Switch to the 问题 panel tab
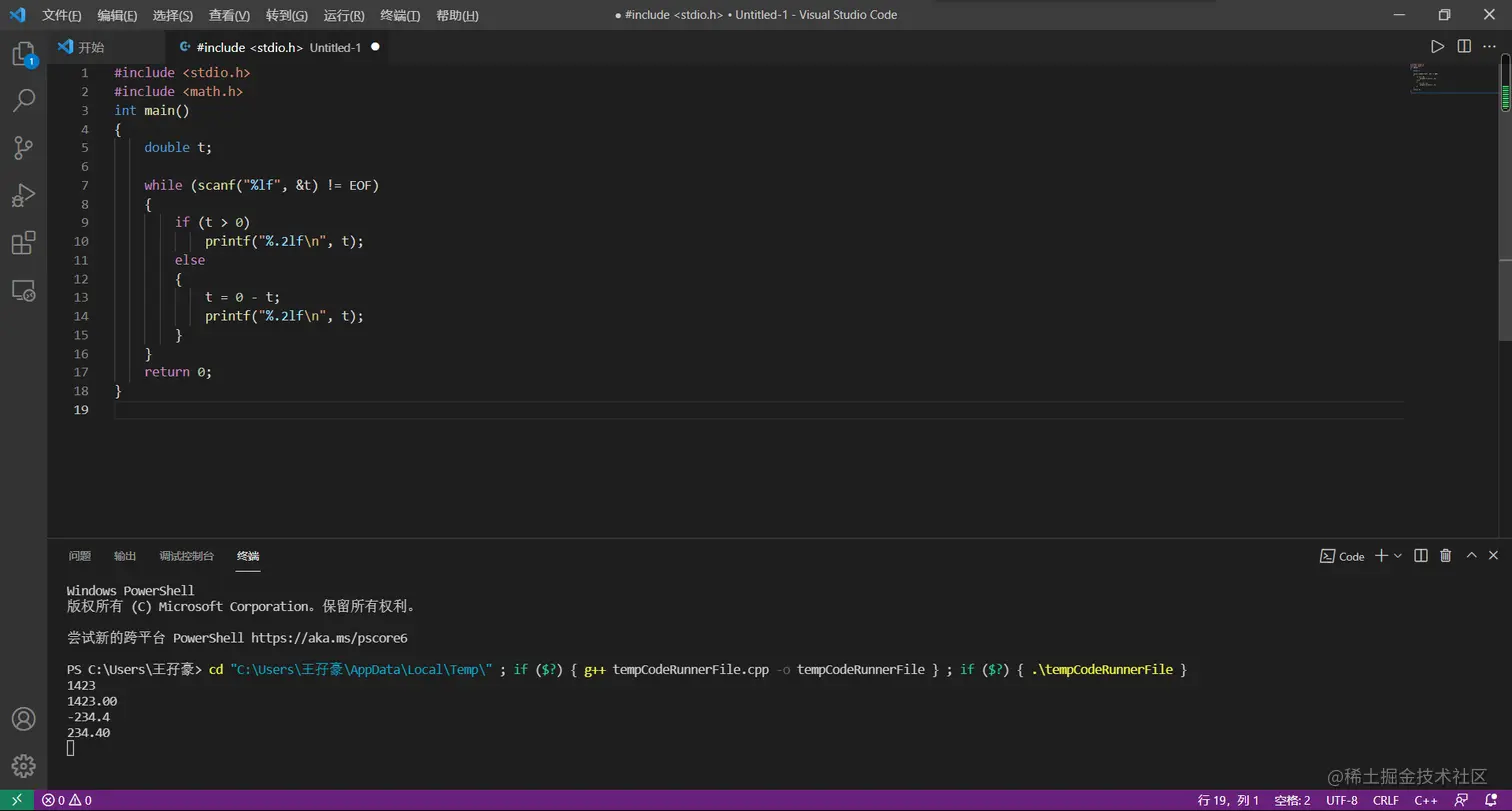The width and height of the screenshot is (1512, 811). pos(79,556)
